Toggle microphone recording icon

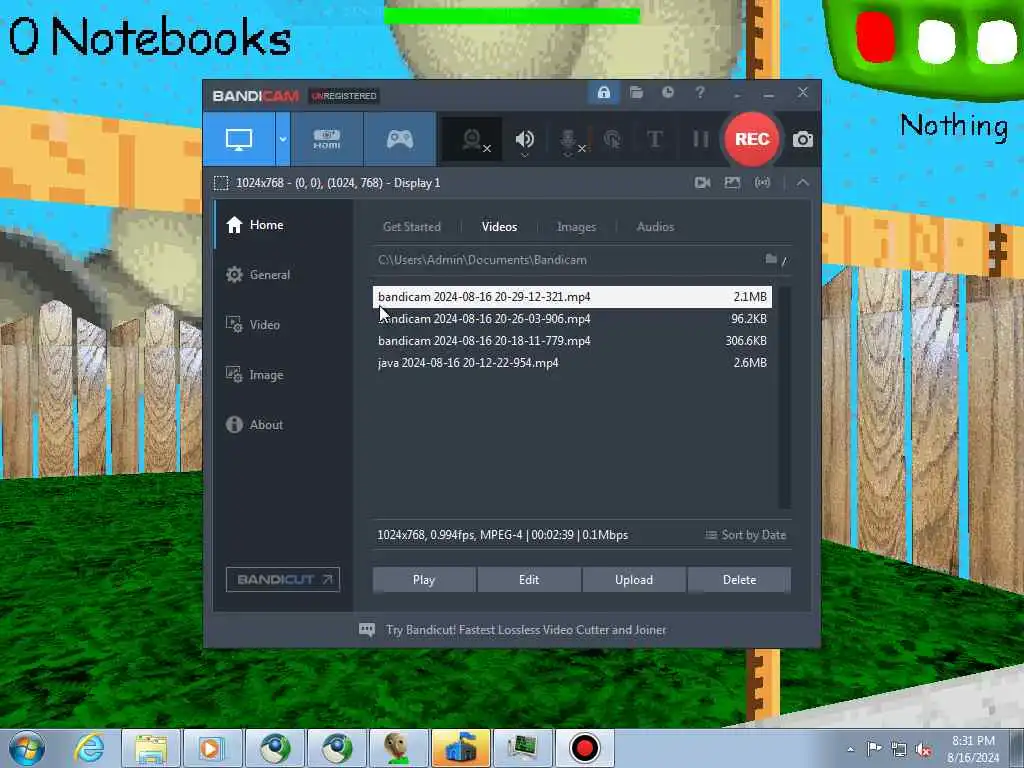[568, 139]
